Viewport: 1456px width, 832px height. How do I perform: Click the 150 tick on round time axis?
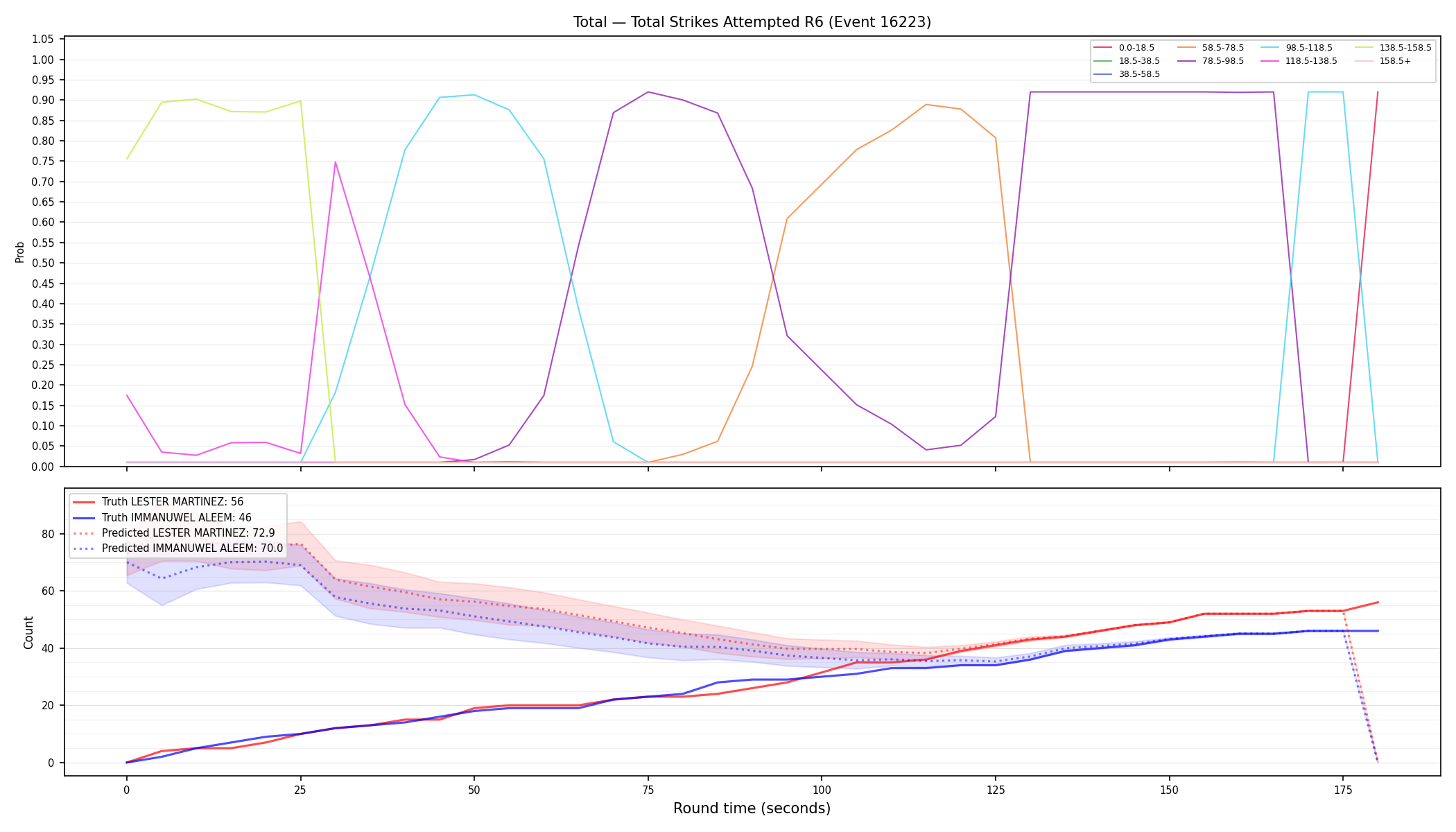(1170, 789)
